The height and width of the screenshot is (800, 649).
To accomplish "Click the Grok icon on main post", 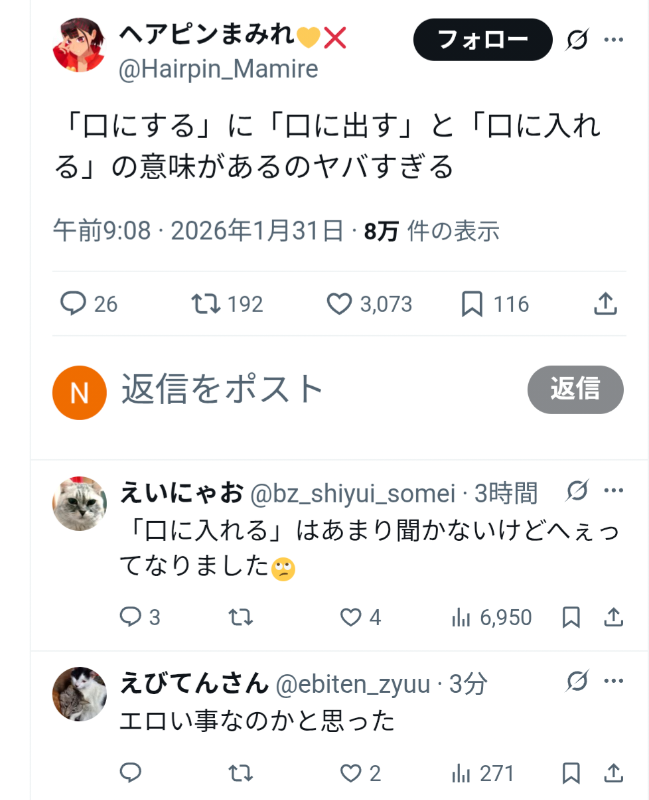I will pyautogui.click(x=577, y=40).
